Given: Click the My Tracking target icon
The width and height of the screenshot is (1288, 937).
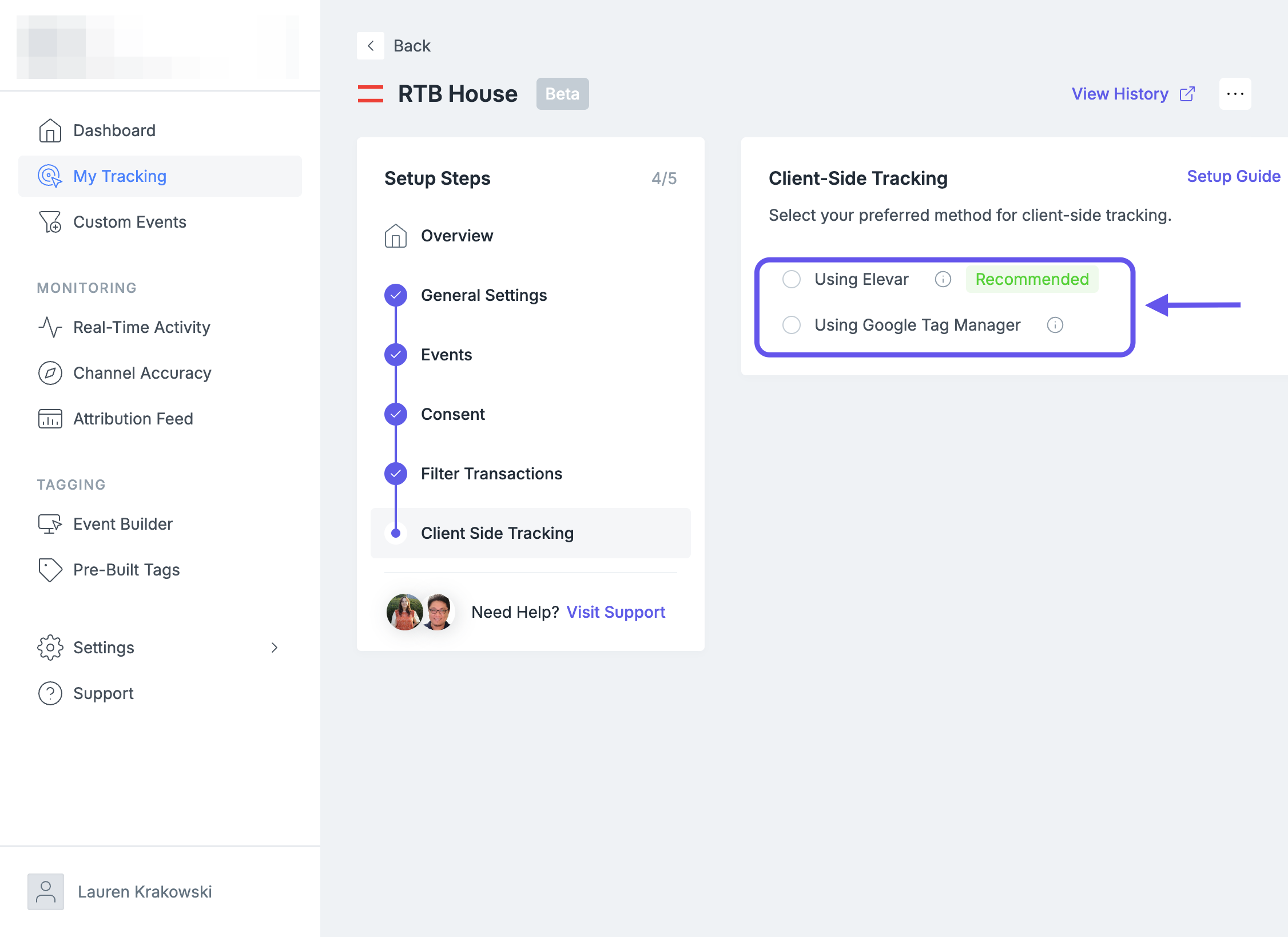Looking at the screenshot, I should (x=50, y=176).
